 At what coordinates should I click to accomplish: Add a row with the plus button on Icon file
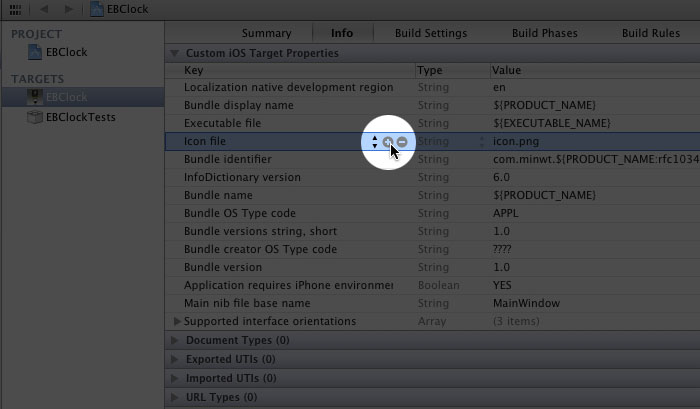(x=388, y=142)
